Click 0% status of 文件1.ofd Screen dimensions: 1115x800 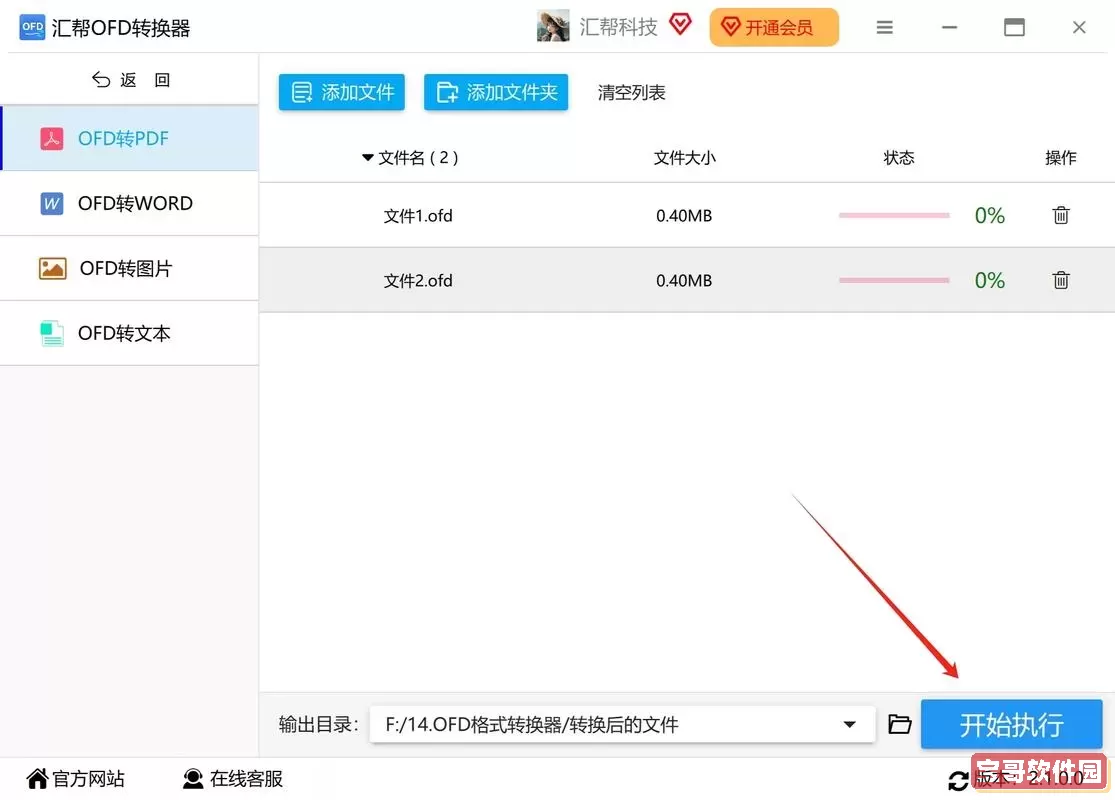pyautogui.click(x=989, y=215)
